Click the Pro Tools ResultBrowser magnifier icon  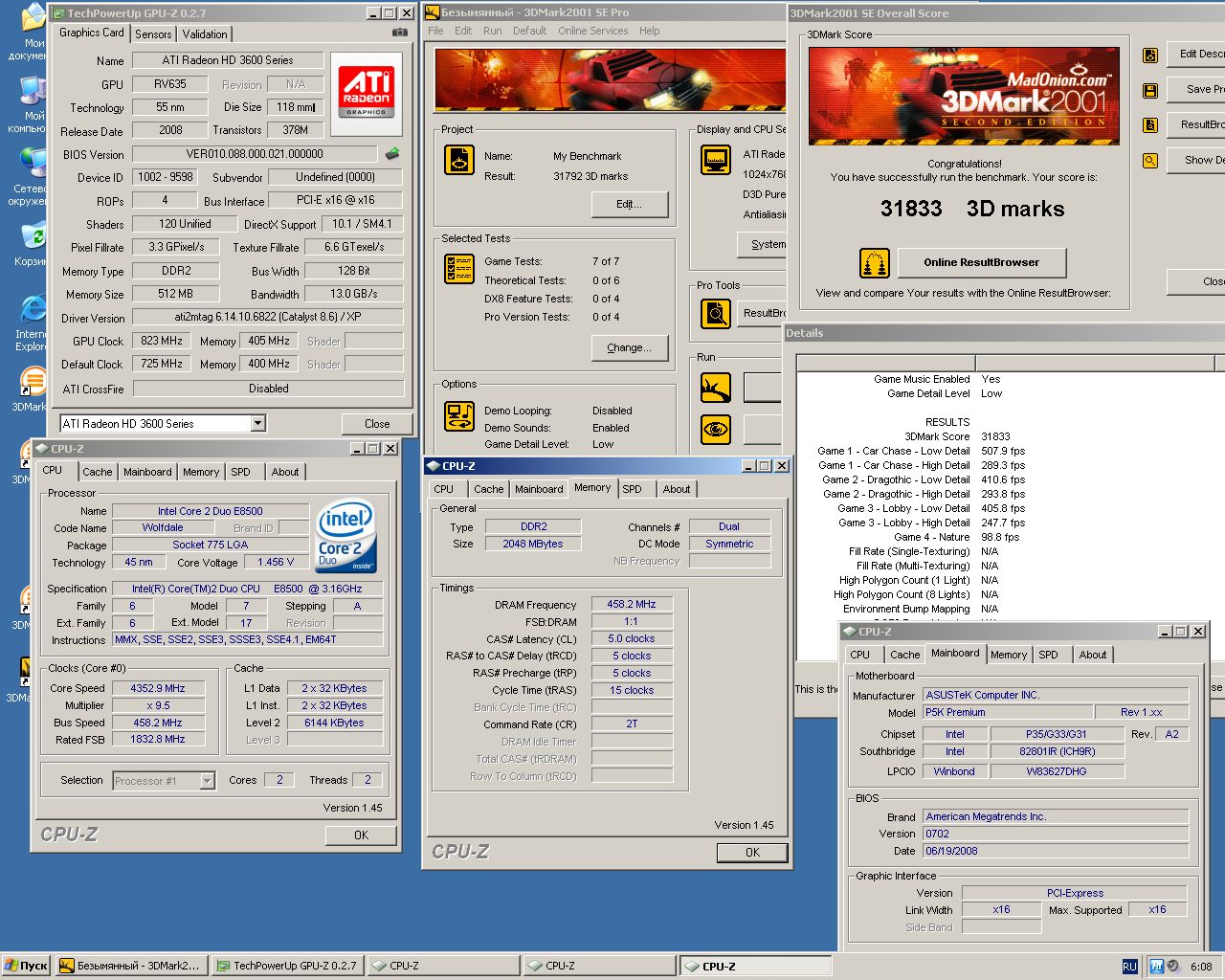[x=716, y=313]
